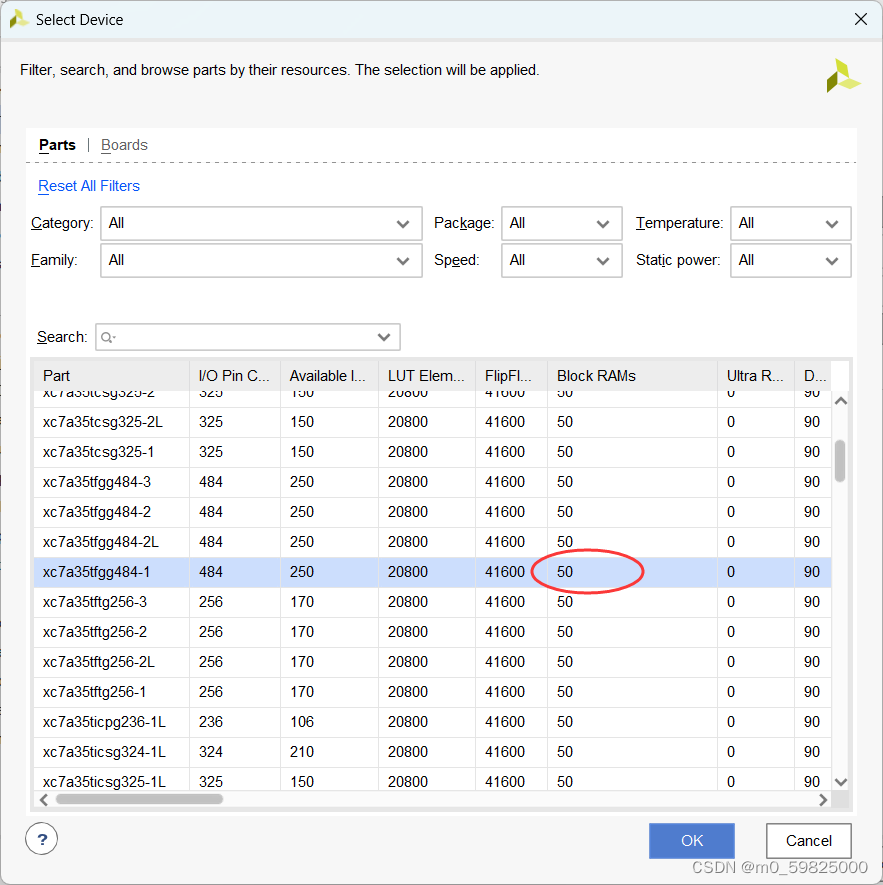Image resolution: width=883 pixels, height=885 pixels.
Task: Click the help question mark icon
Action: point(41,839)
